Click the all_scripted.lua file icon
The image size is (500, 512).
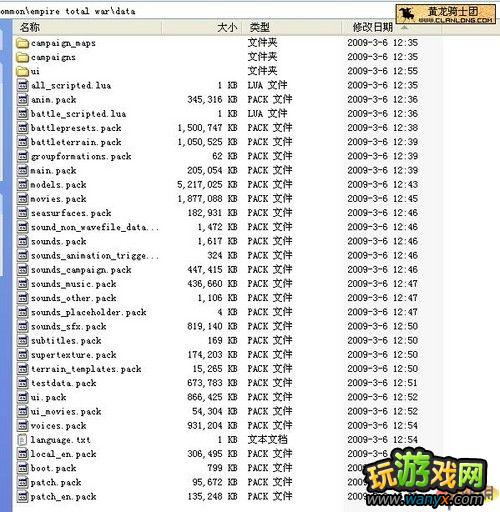pyautogui.click(x=23, y=86)
